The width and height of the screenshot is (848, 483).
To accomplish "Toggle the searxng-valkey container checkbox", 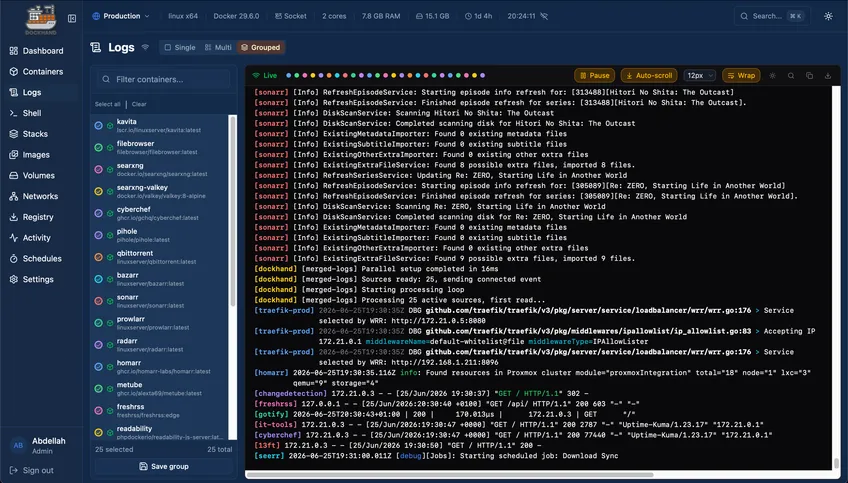I will click(x=98, y=191).
